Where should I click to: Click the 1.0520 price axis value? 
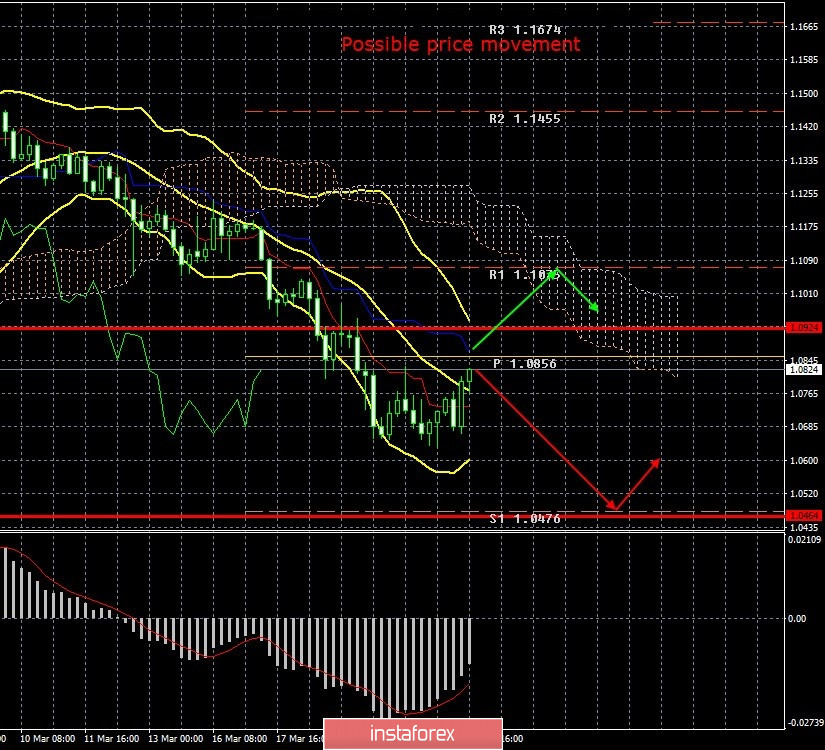[804, 494]
